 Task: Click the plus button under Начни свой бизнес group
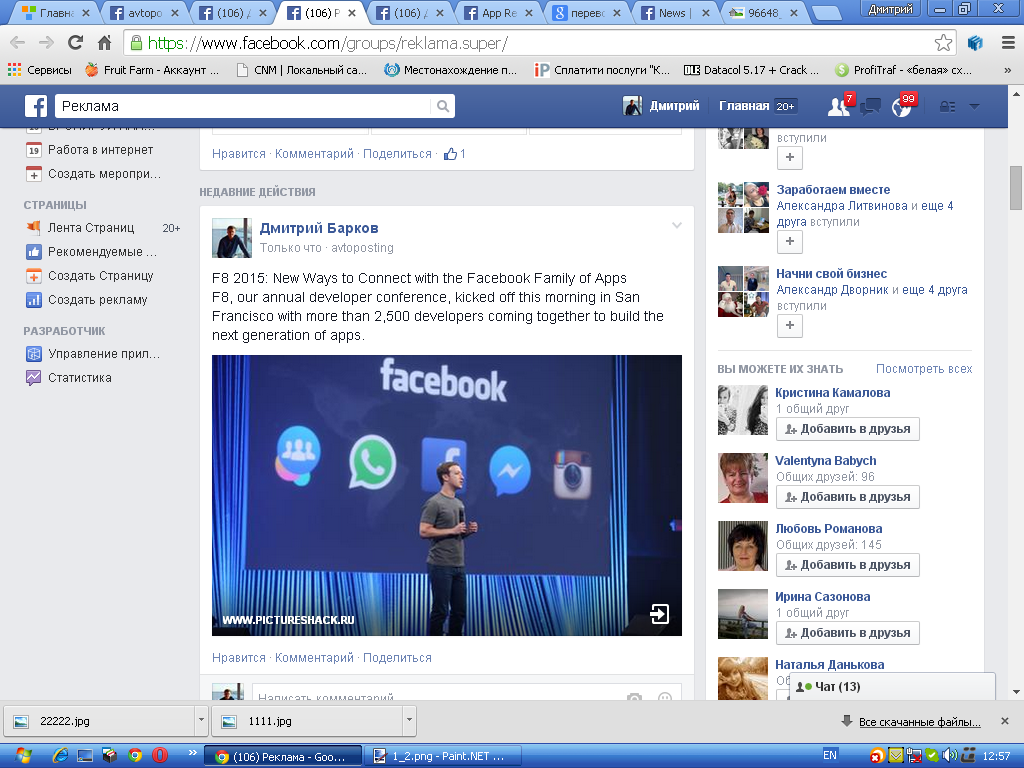(x=790, y=325)
